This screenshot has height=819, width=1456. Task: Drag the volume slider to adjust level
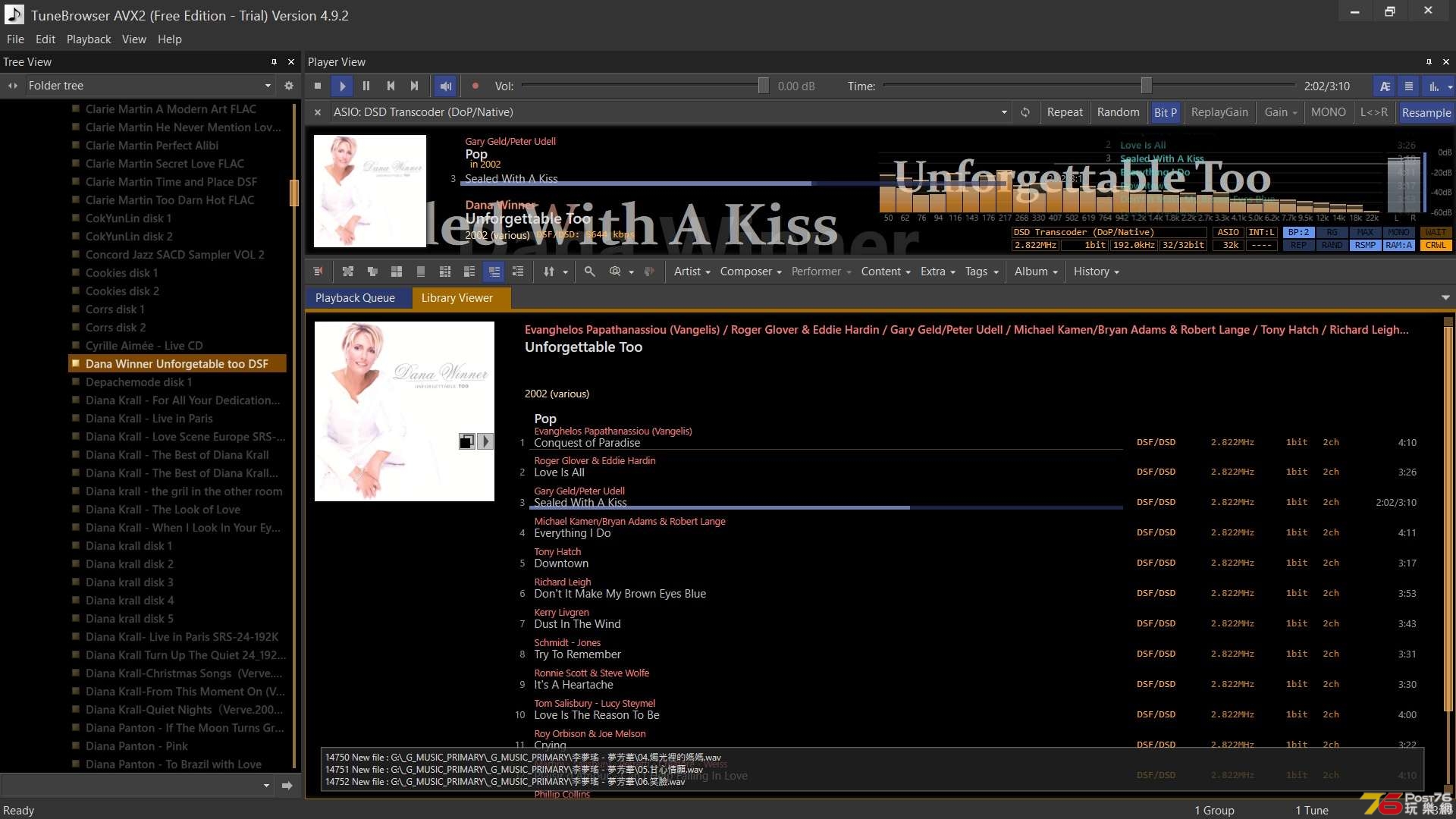[762, 86]
